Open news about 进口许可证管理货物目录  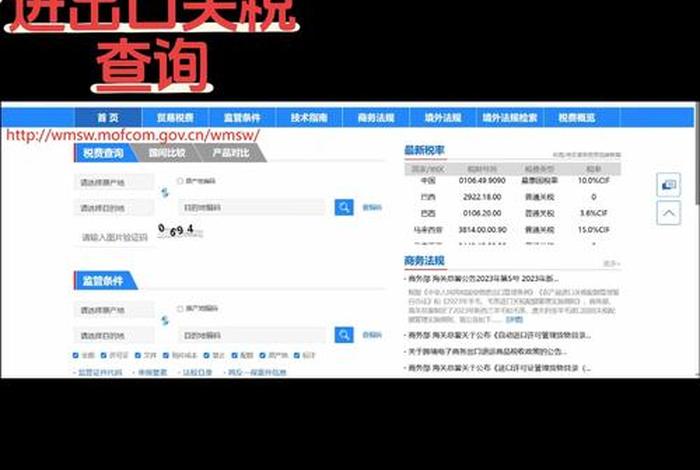pyautogui.click(x=499, y=368)
